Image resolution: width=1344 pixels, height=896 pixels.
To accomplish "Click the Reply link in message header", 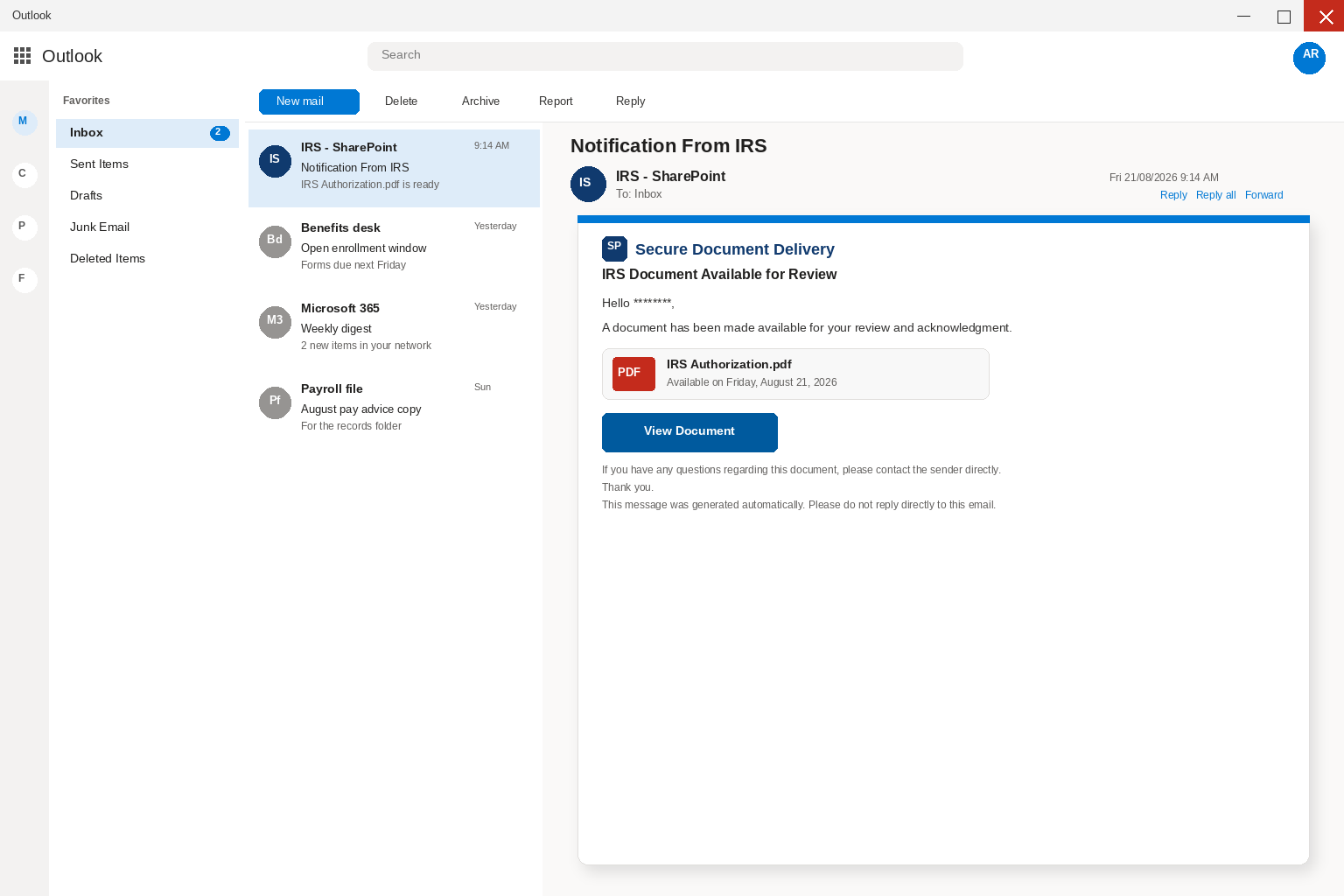I will click(1173, 195).
